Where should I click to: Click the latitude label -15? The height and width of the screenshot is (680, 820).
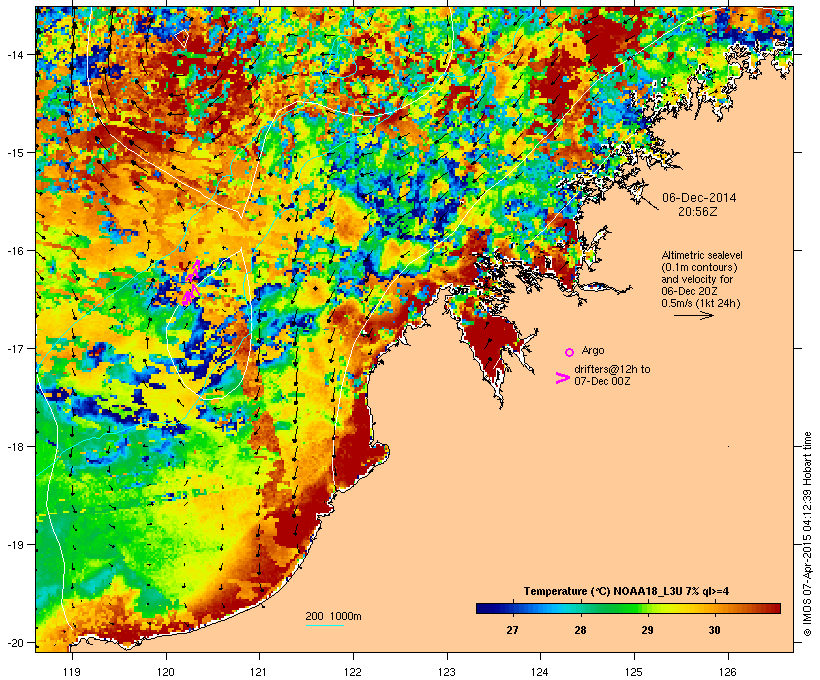[14, 153]
